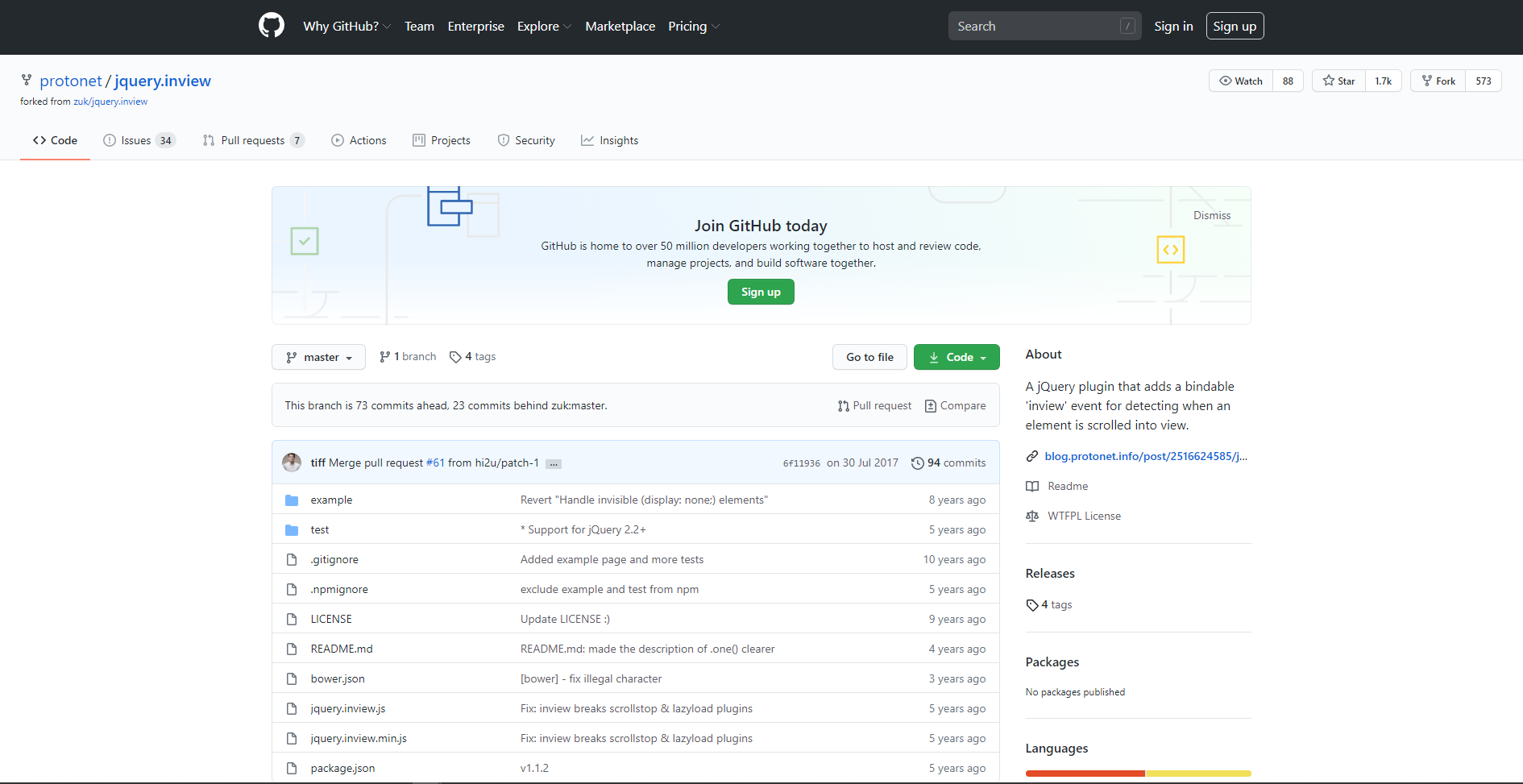
Task: Open the master branch dropdown
Action: [x=319, y=358]
